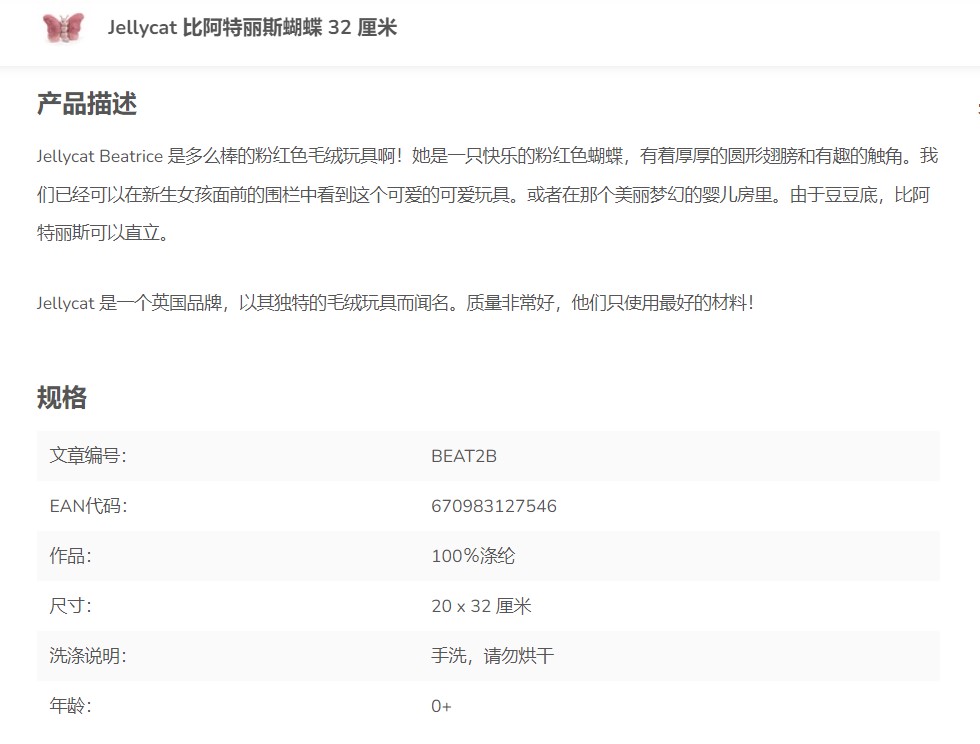Click the 产品描述 section heading

(x=87, y=104)
